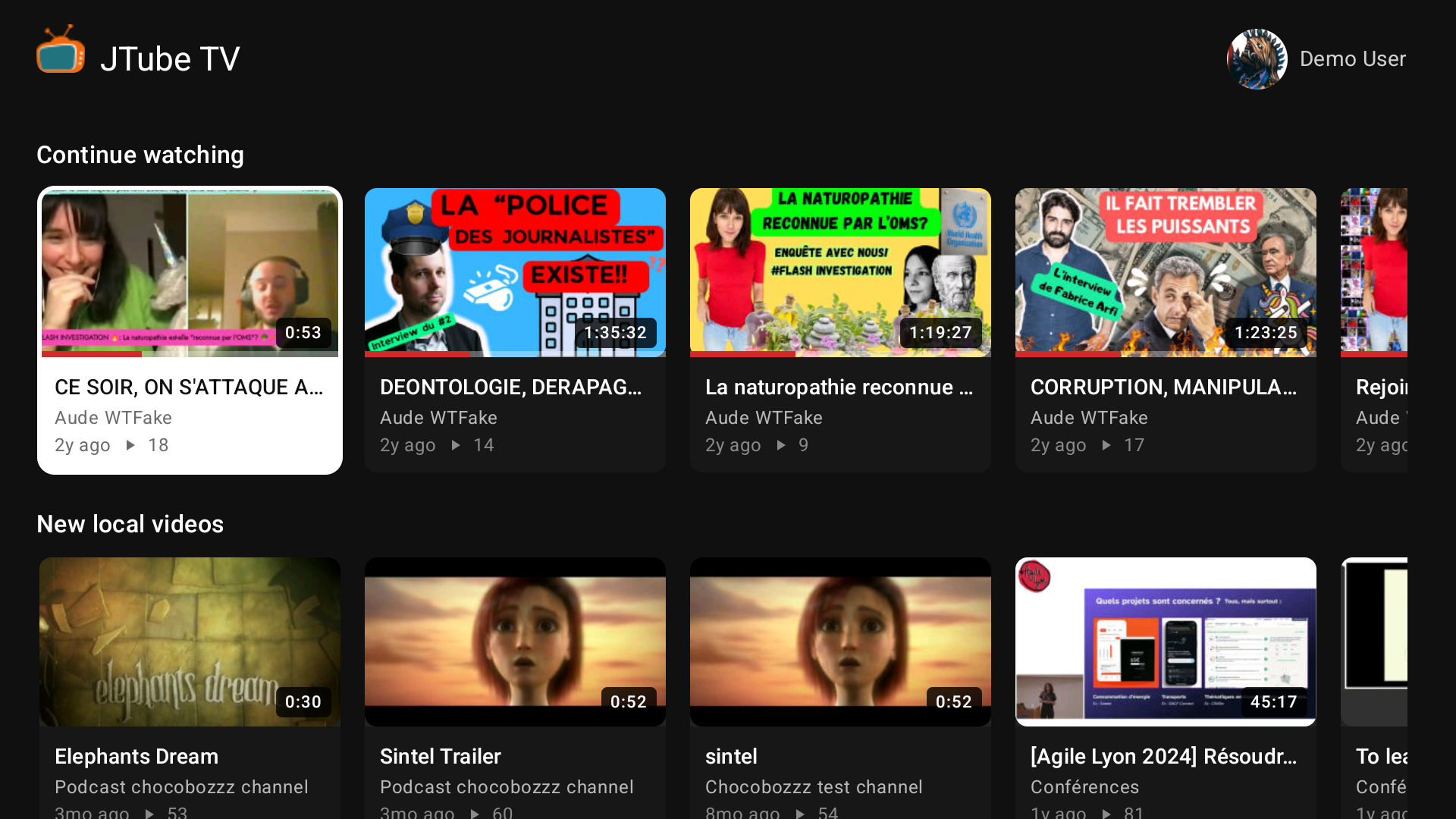Click the 1:35:32 duration badge
The height and width of the screenshot is (819, 1456).
tap(615, 333)
